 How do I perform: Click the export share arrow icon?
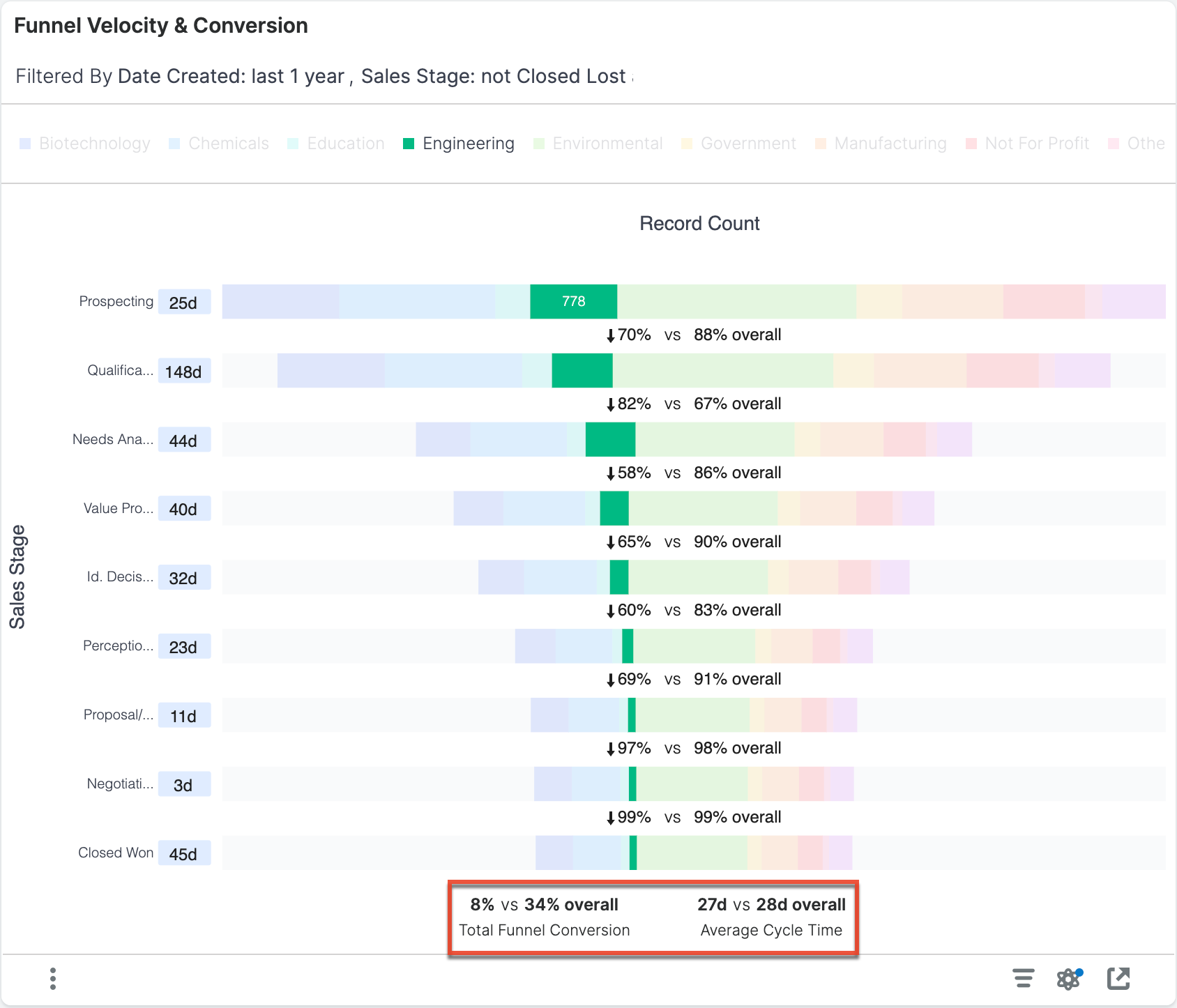click(x=1118, y=979)
